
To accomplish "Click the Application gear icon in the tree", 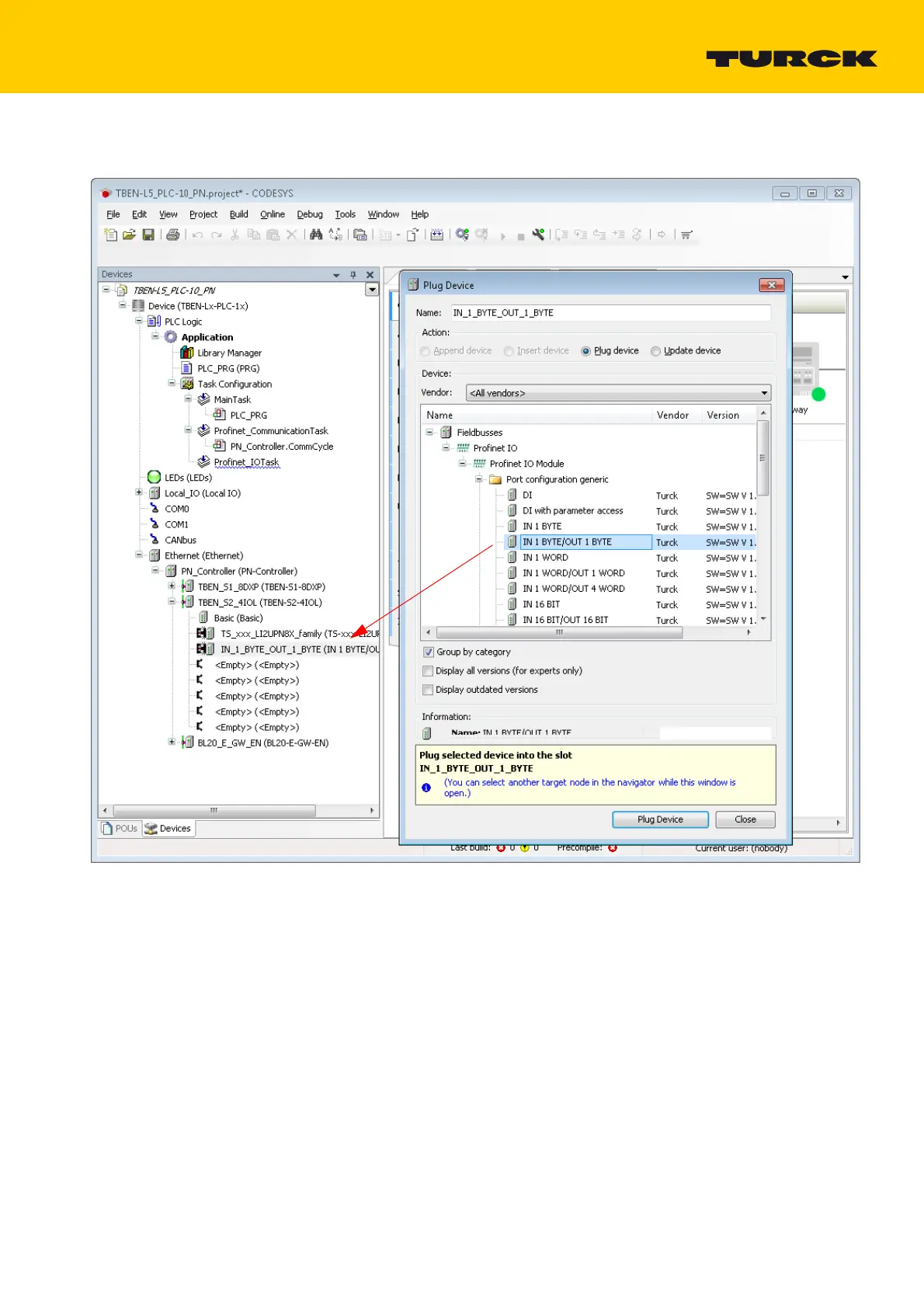I will point(171,337).
